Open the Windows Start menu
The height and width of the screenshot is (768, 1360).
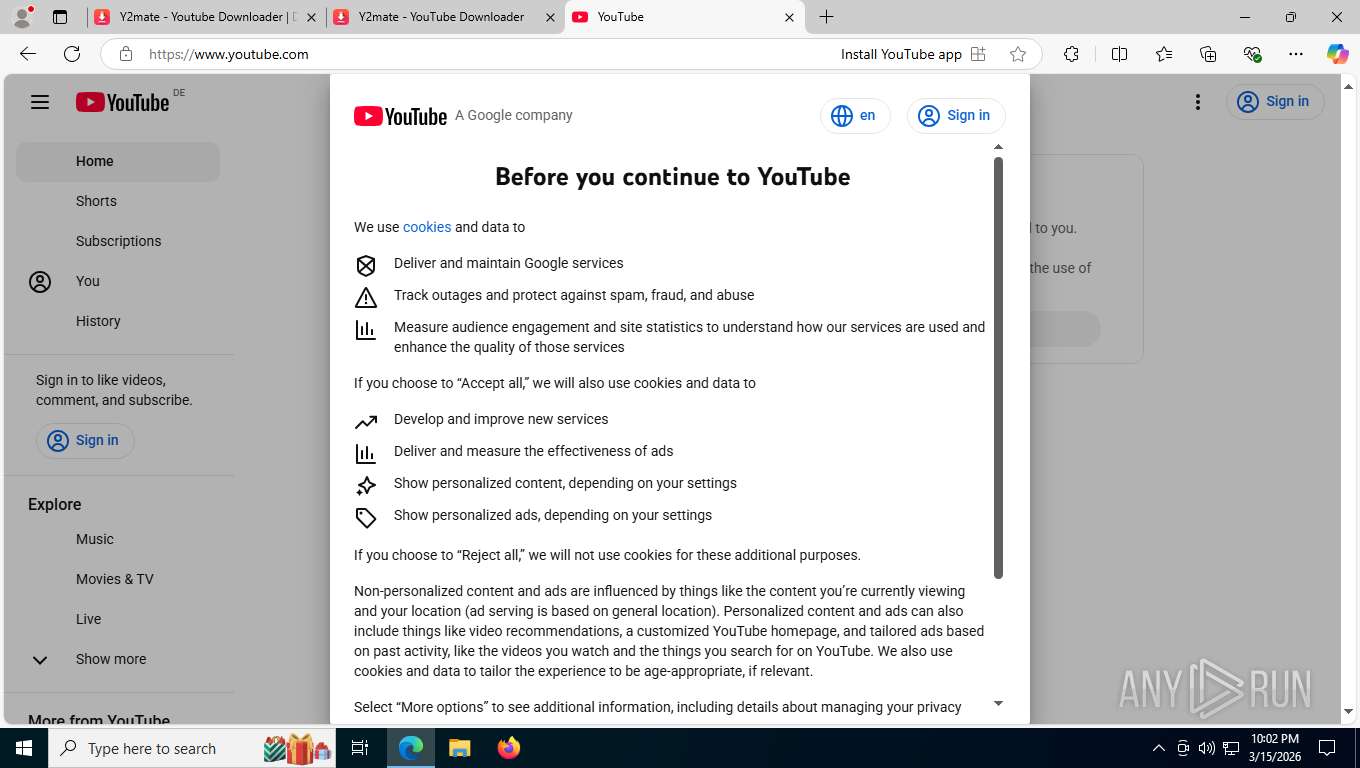(x=24, y=748)
